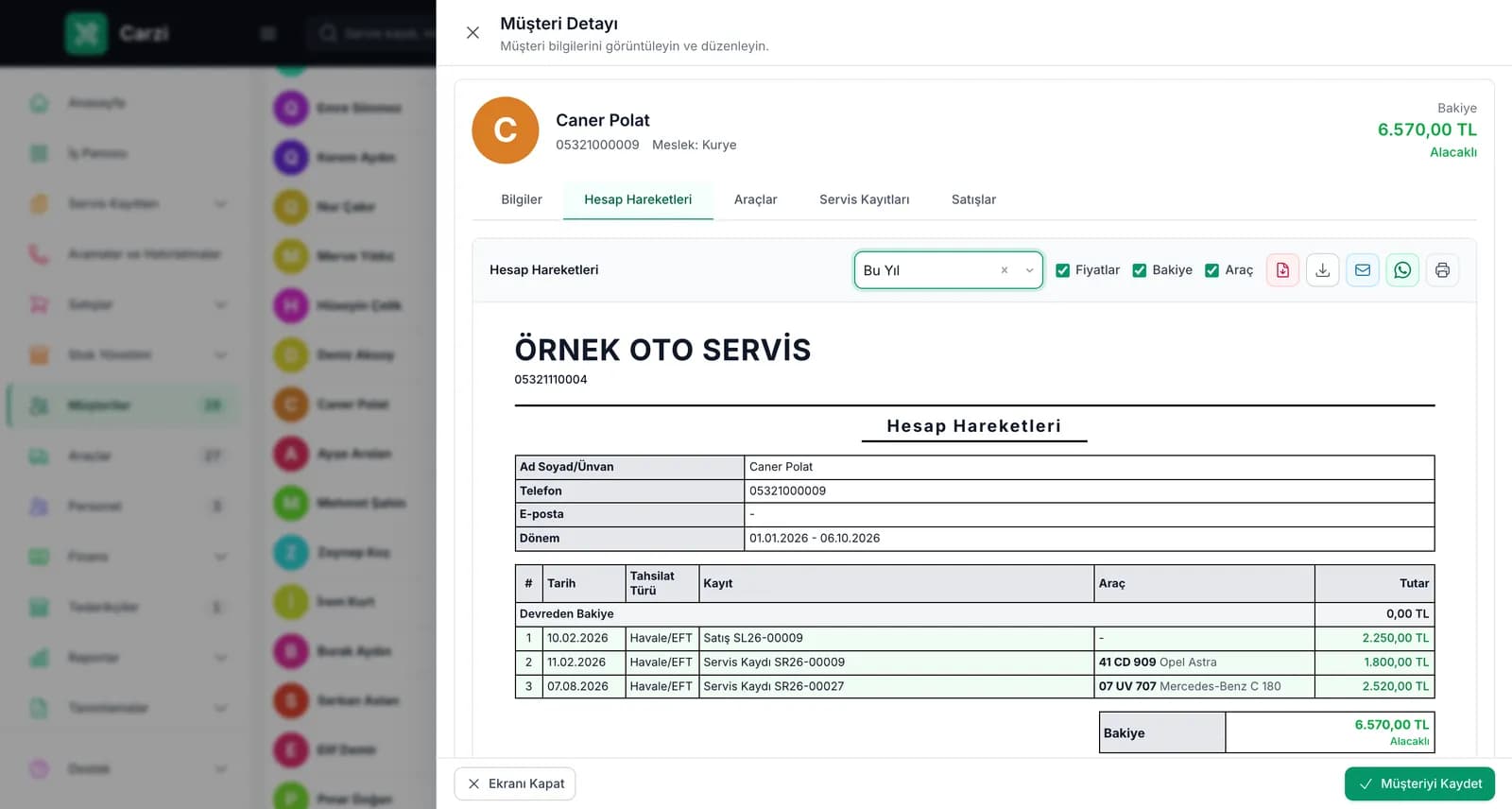
Task: Click the period 01.01.2026 - 06.10.2026
Action: pyautogui.click(x=815, y=538)
